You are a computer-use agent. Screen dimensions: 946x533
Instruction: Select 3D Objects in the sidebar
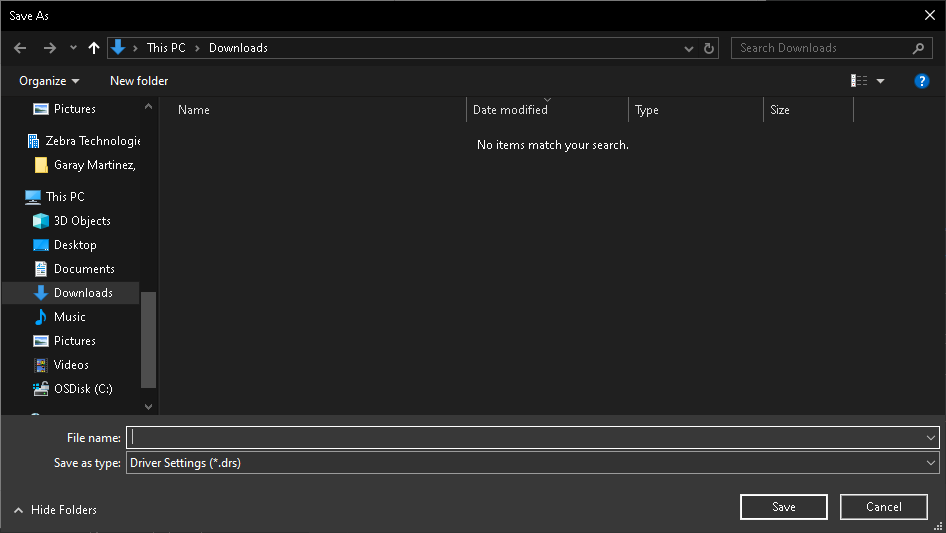(82, 221)
